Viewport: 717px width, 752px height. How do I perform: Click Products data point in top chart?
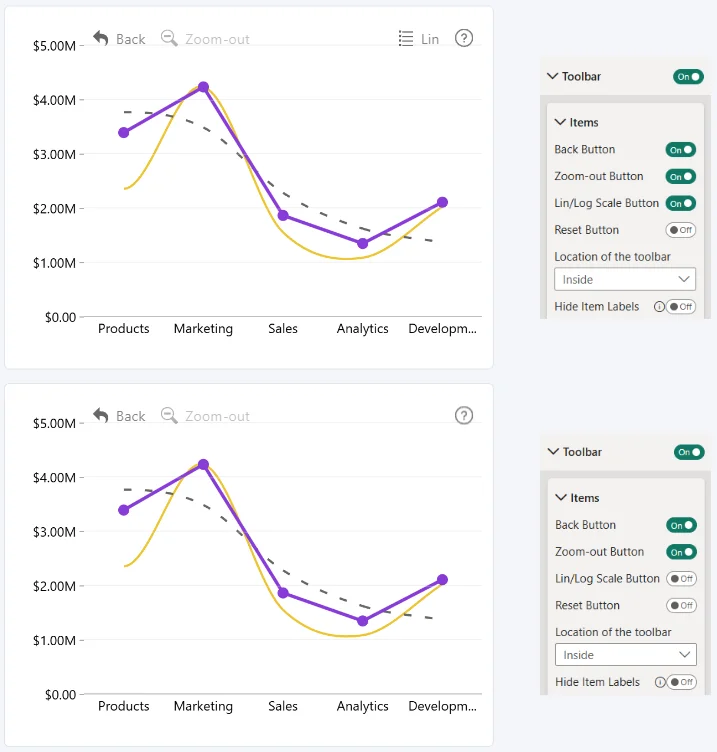[x=124, y=132]
